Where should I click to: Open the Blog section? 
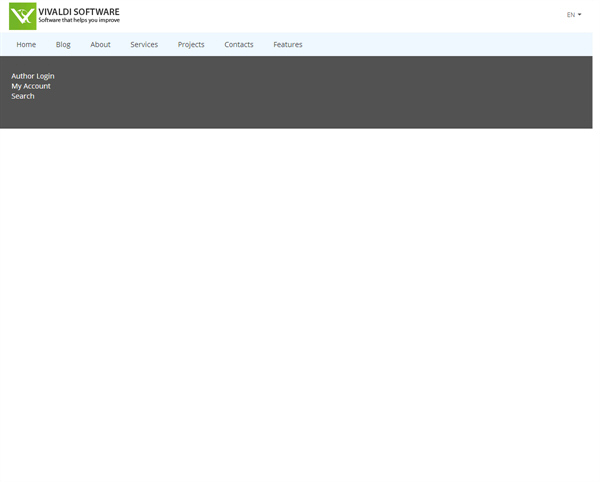tap(63, 44)
